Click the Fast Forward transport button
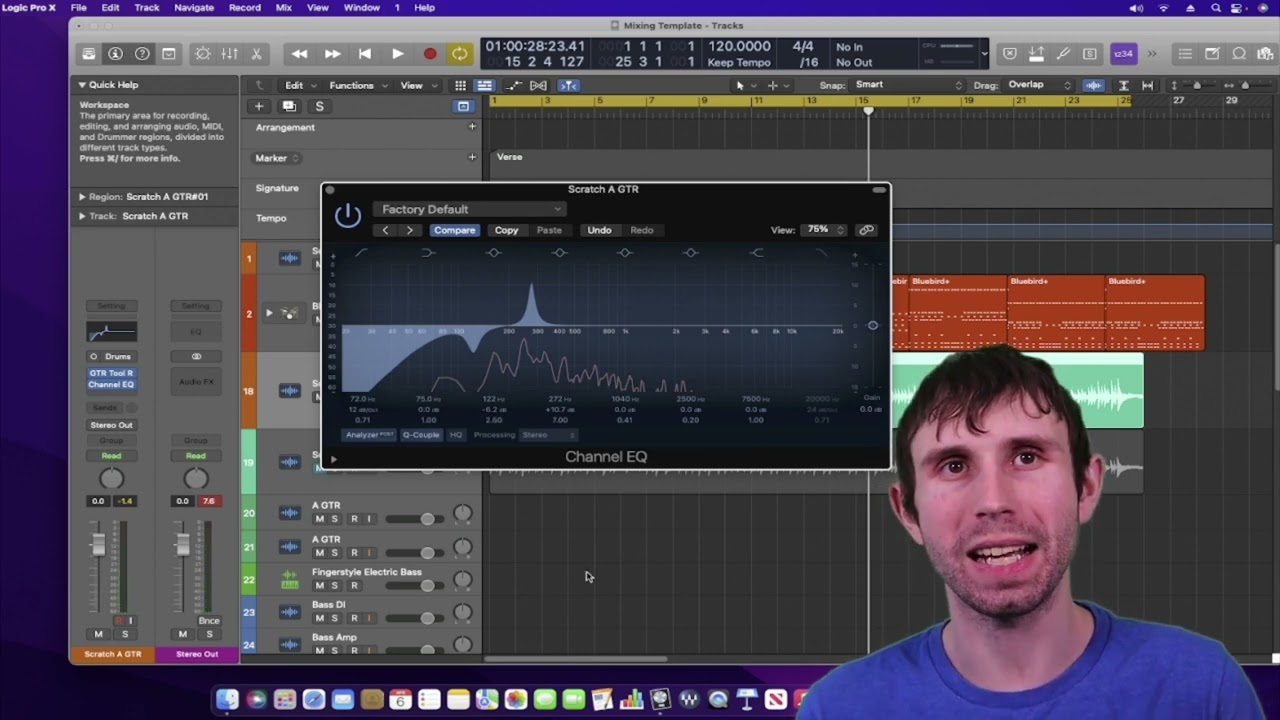This screenshot has height=720, width=1280. [x=332, y=54]
